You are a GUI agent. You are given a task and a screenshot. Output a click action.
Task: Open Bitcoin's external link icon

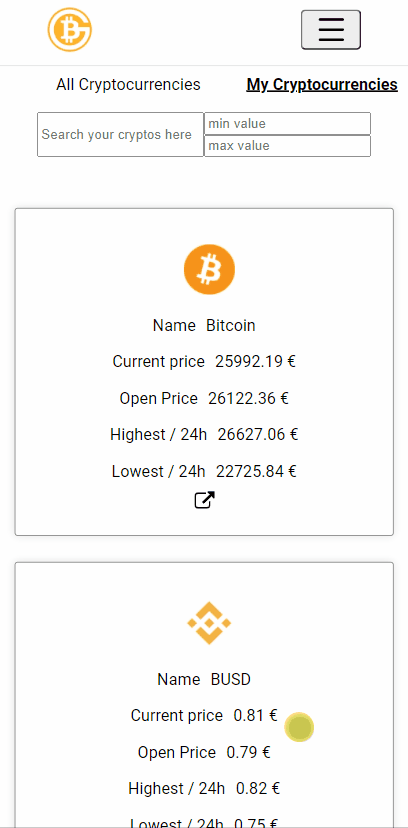coord(204,500)
